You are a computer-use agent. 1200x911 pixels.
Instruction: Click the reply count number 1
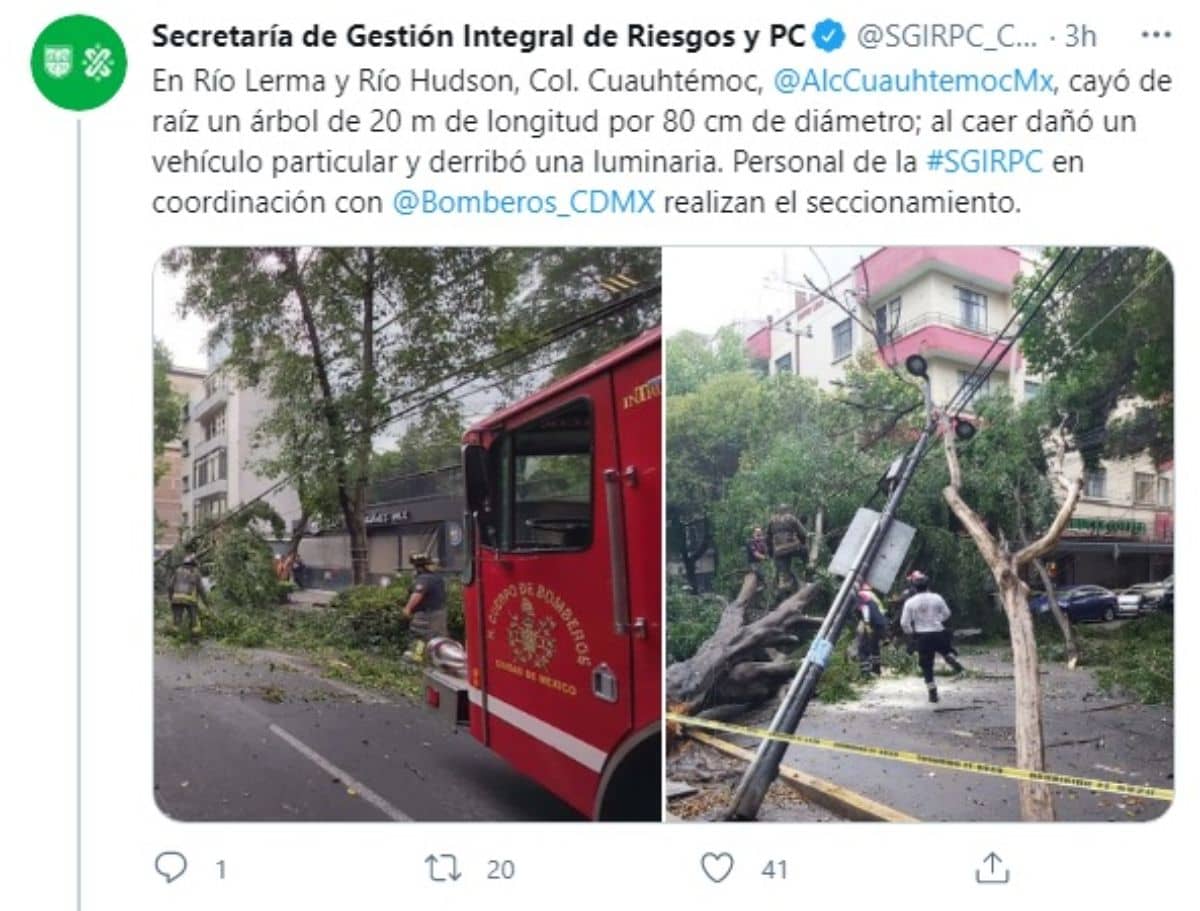point(219,869)
